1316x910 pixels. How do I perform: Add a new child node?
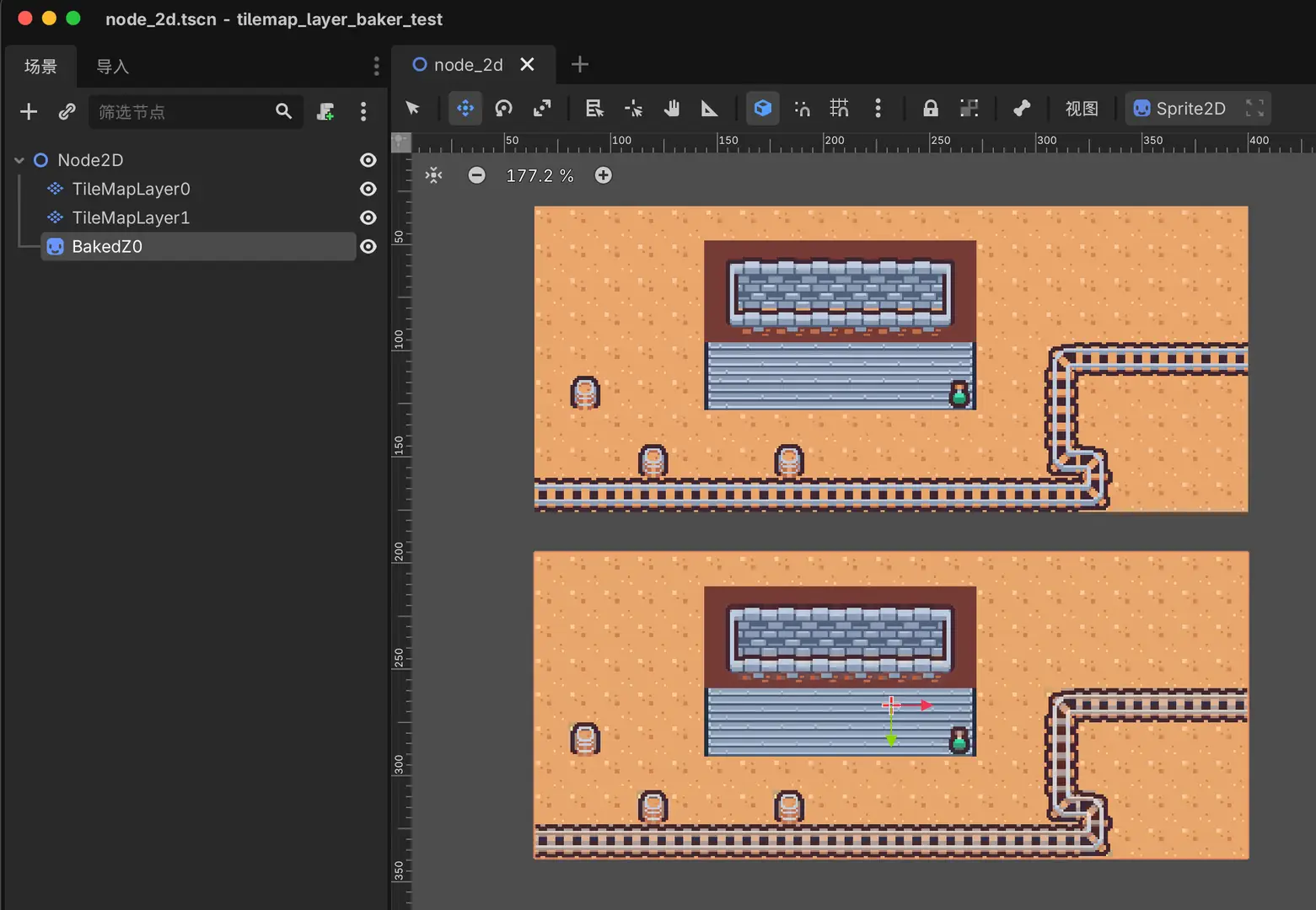point(29,111)
